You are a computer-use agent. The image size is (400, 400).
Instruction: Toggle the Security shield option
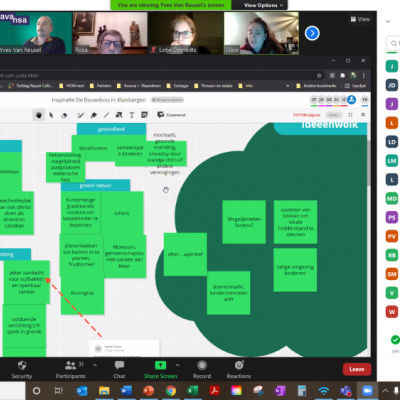pyautogui.click(x=22, y=369)
